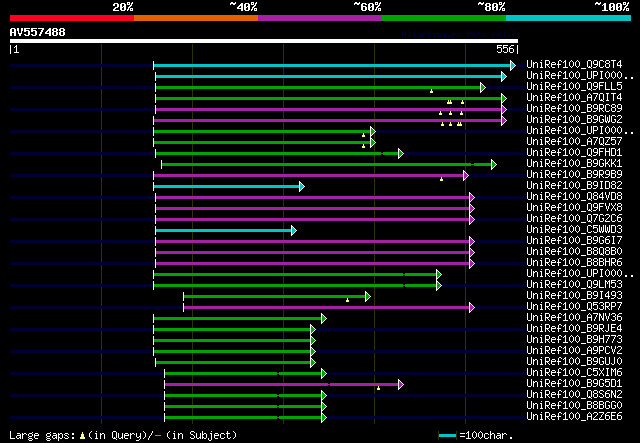The width and height of the screenshot is (640, 443).
Task: Click the green arrowhead ending the Q9FLL5 alignment
Action: 483,87
